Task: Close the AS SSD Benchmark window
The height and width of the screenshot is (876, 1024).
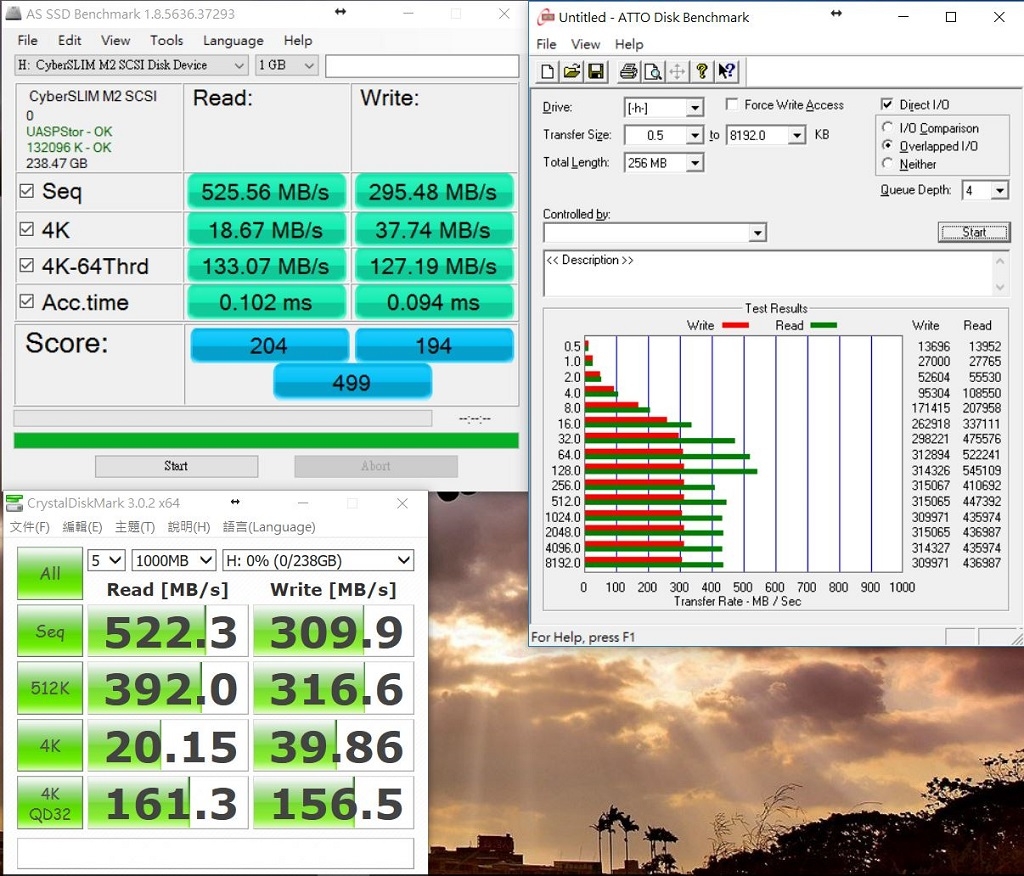Action: coord(504,14)
